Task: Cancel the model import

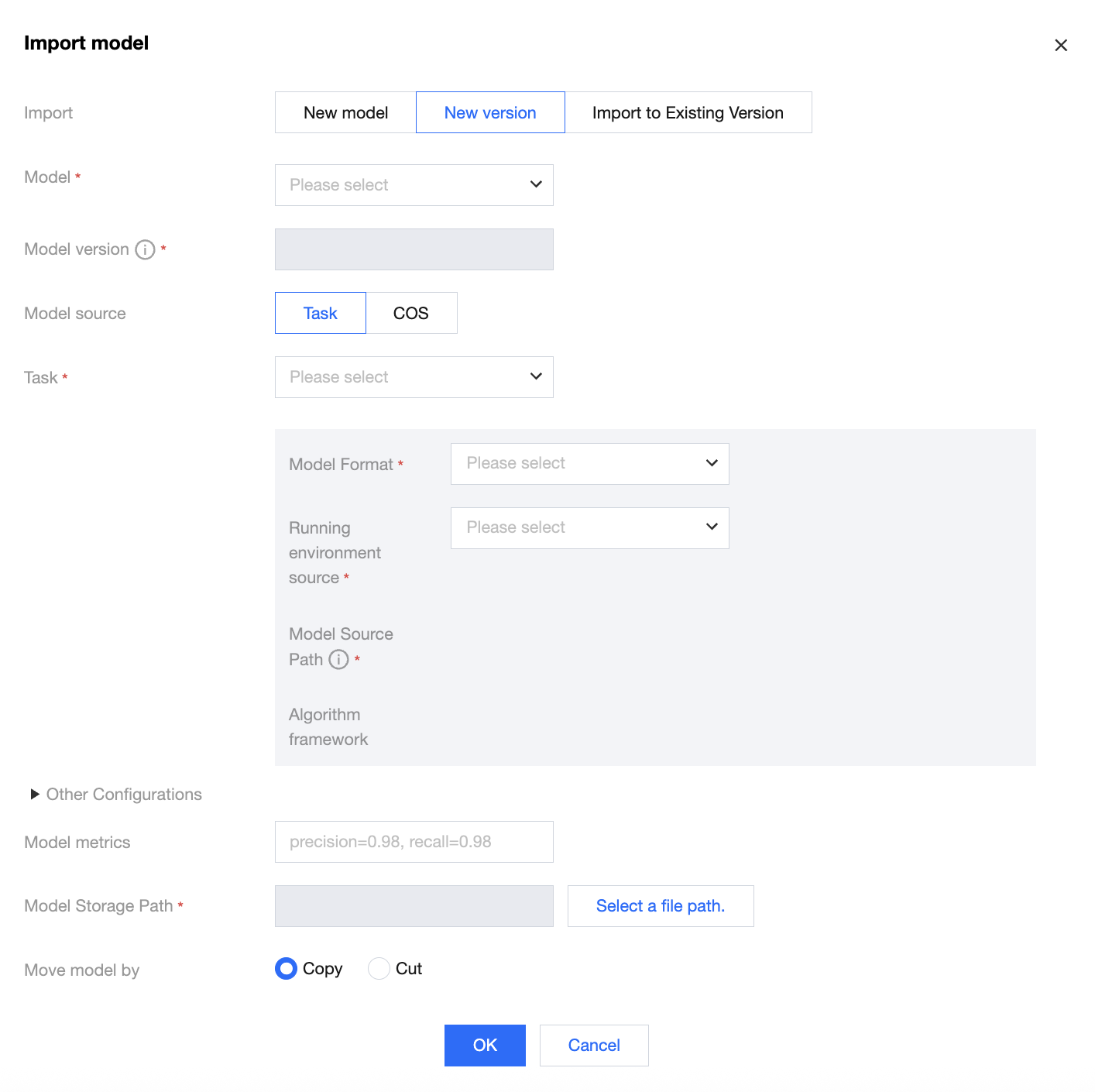Action: point(594,1045)
